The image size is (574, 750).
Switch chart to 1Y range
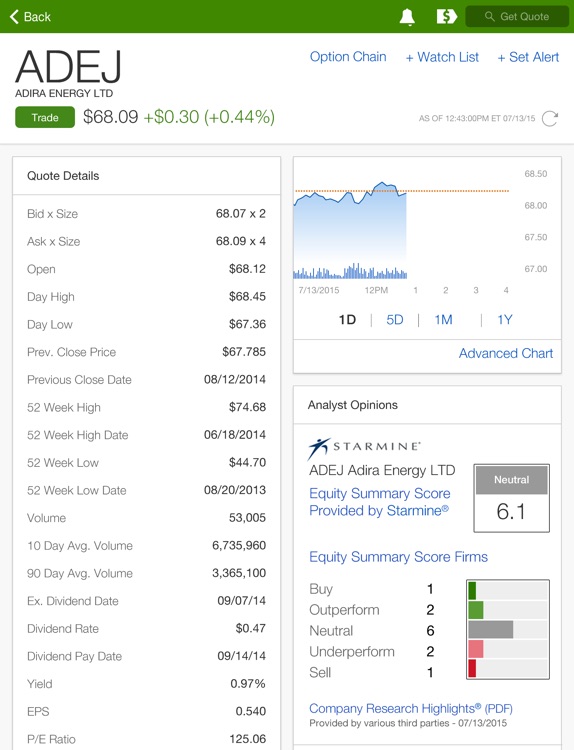tap(505, 320)
